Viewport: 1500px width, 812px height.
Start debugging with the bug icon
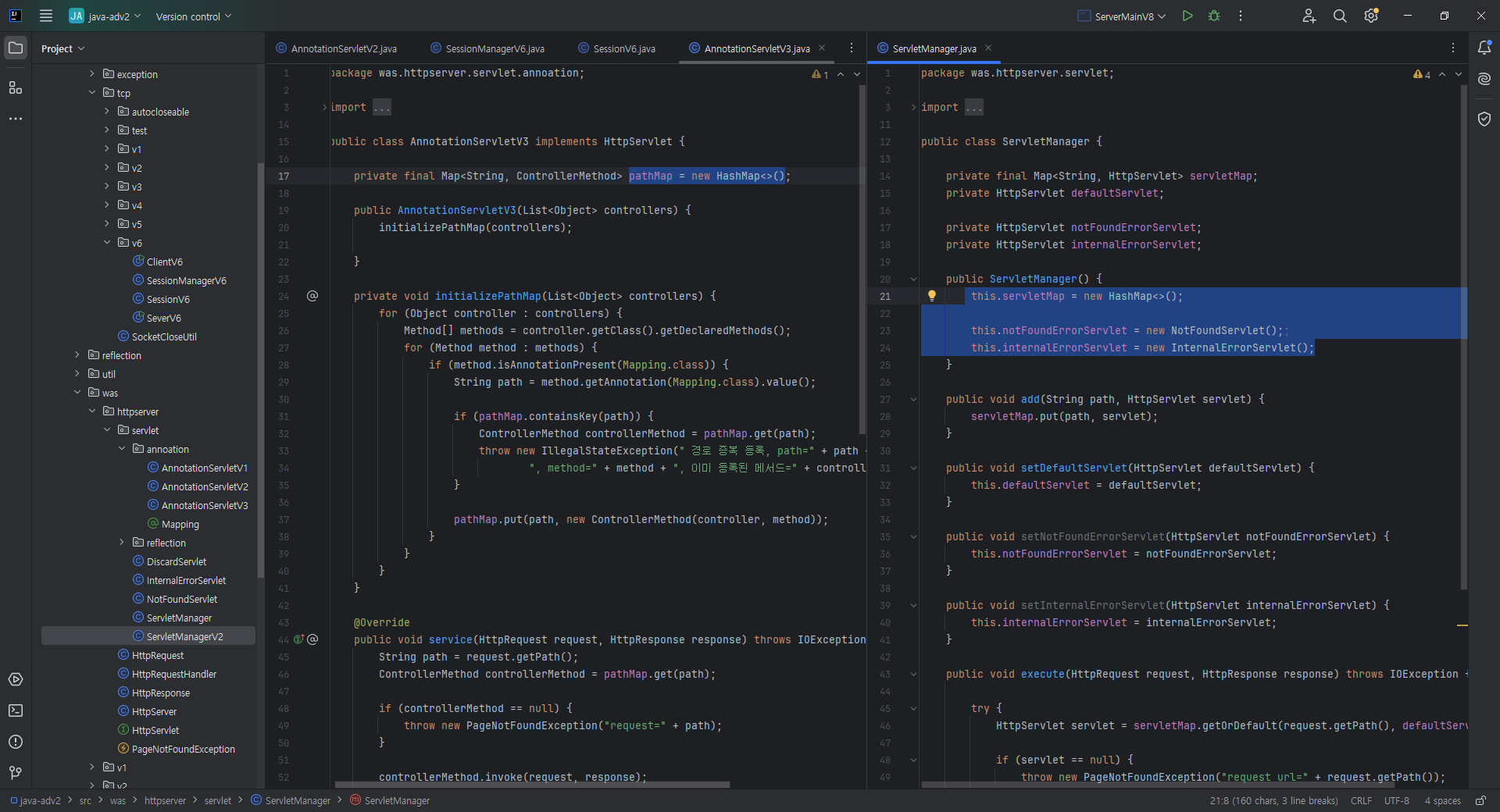click(1214, 16)
